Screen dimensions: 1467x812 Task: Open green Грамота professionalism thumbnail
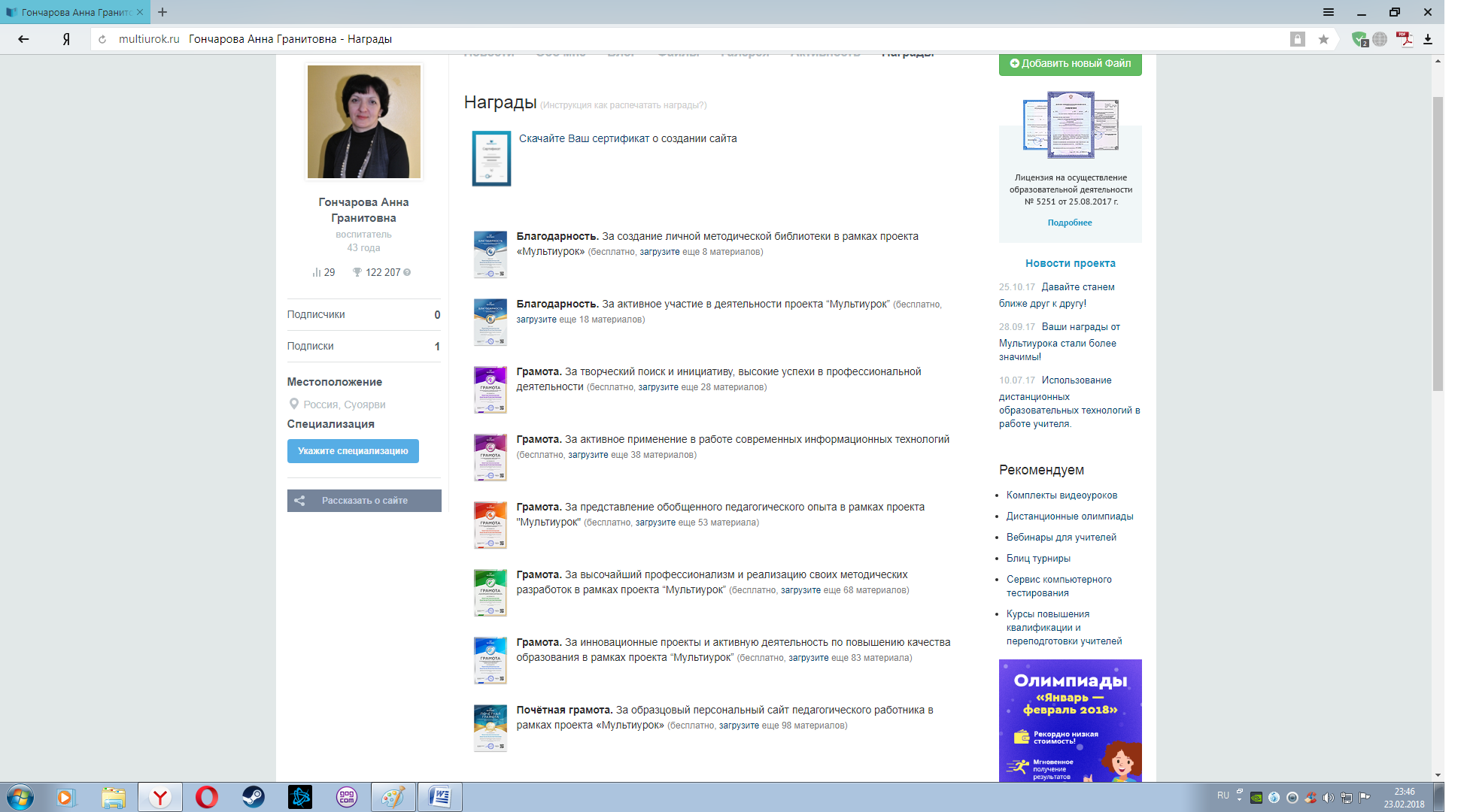point(491,593)
